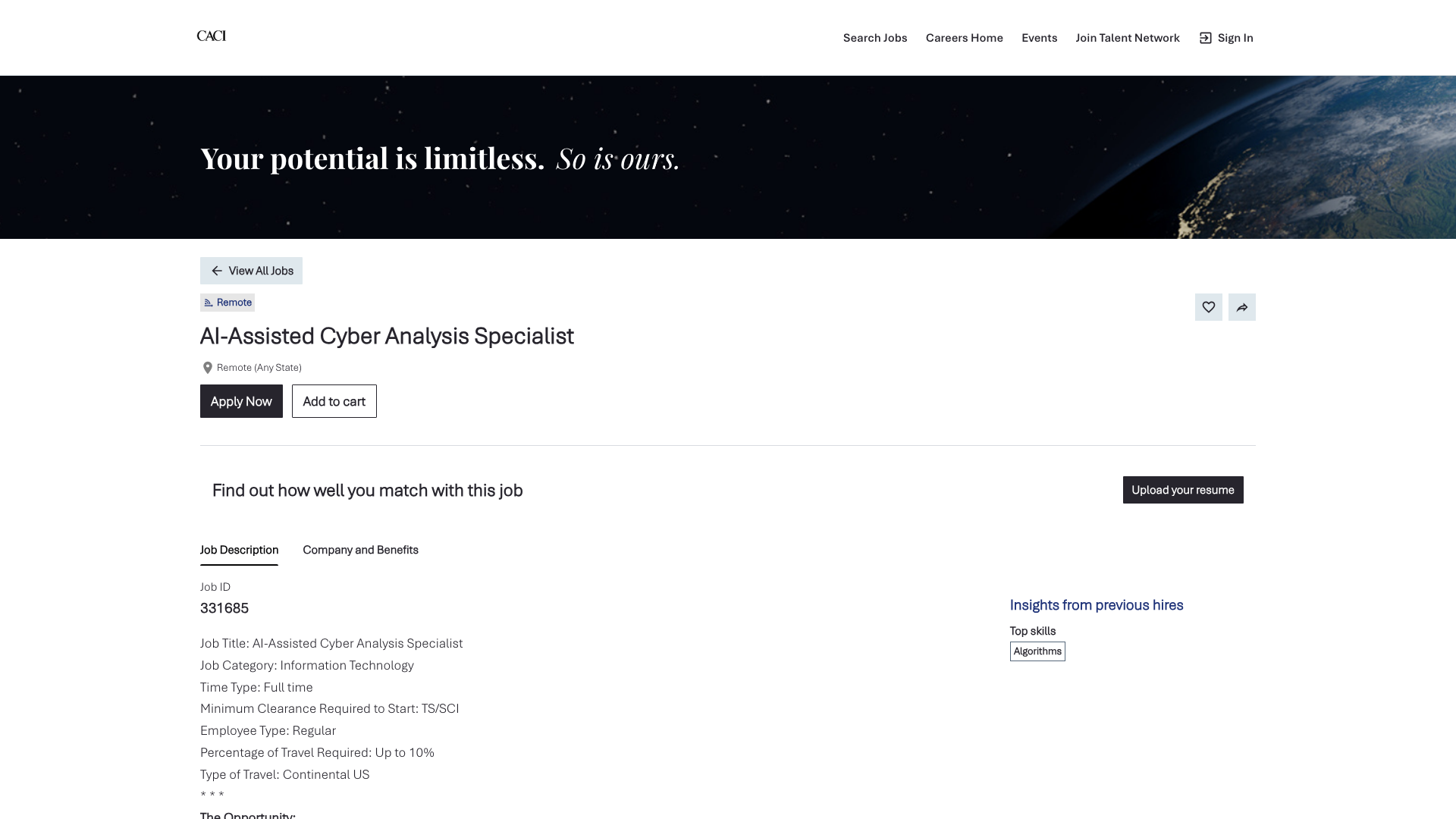Click the Sign In arrow icon
The width and height of the screenshot is (1456, 819).
(x=1205, y=38)
